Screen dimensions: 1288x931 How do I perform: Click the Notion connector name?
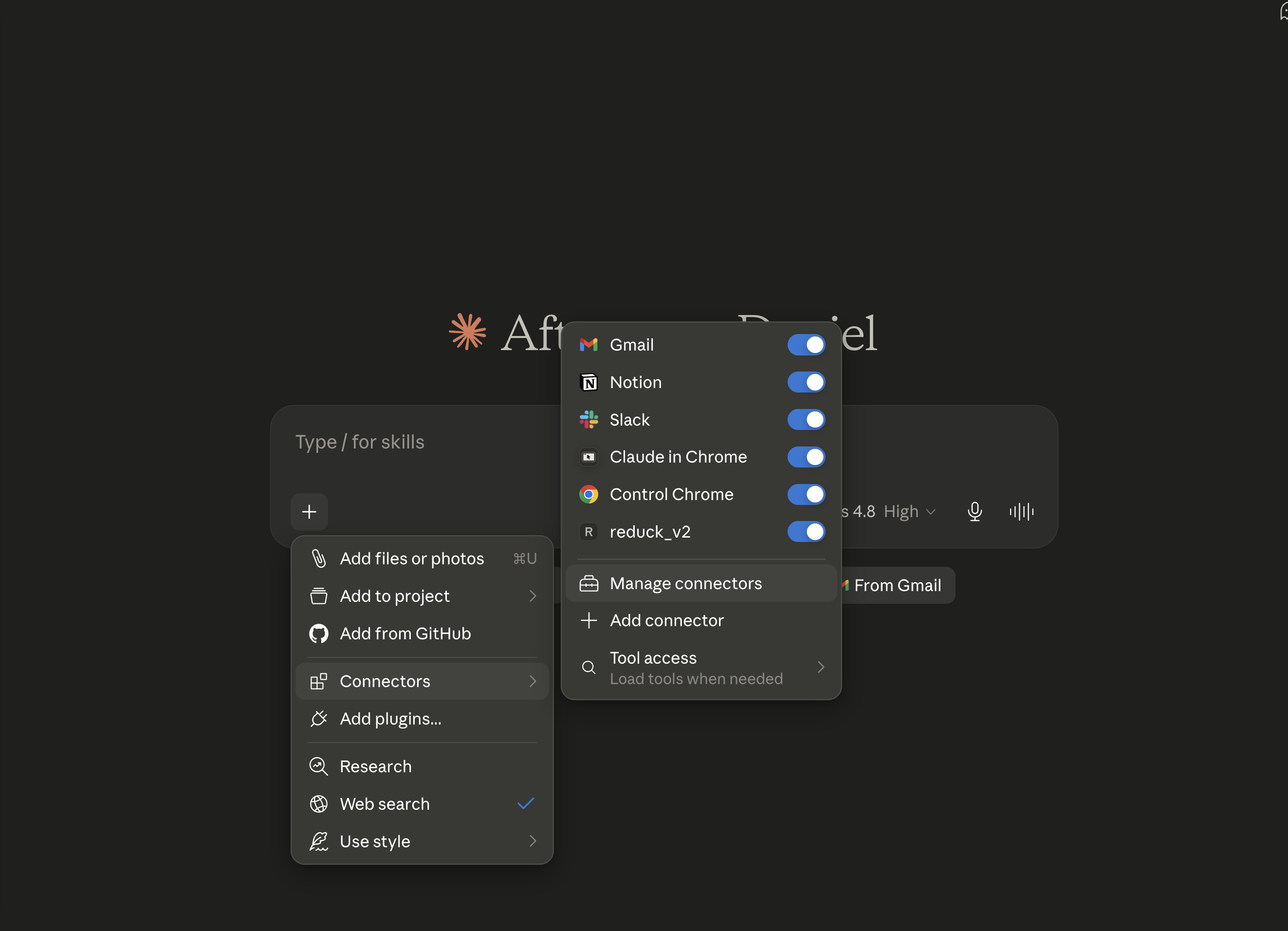click(636, 382)
